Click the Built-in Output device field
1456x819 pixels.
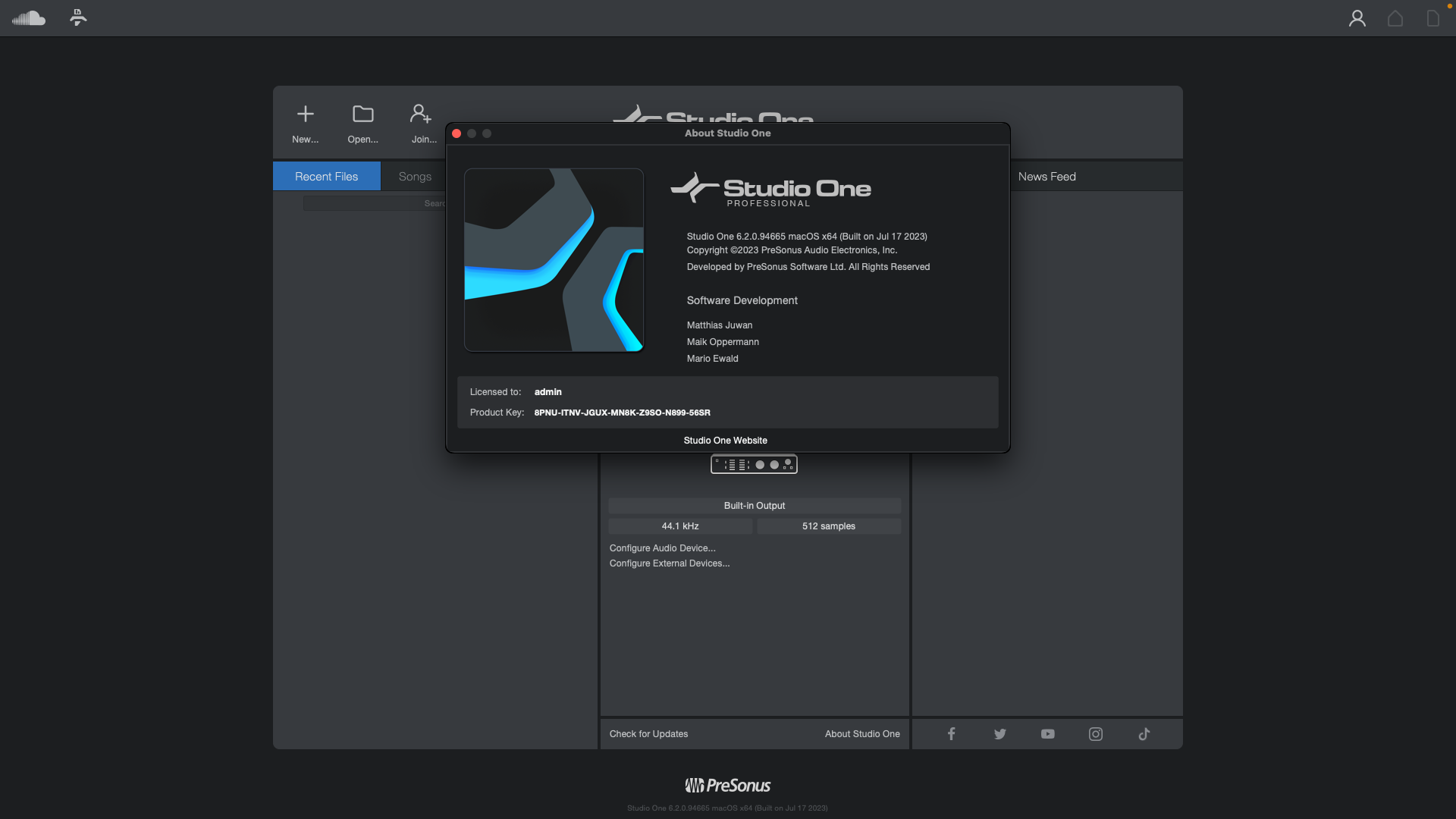click(x=755, y=505)
